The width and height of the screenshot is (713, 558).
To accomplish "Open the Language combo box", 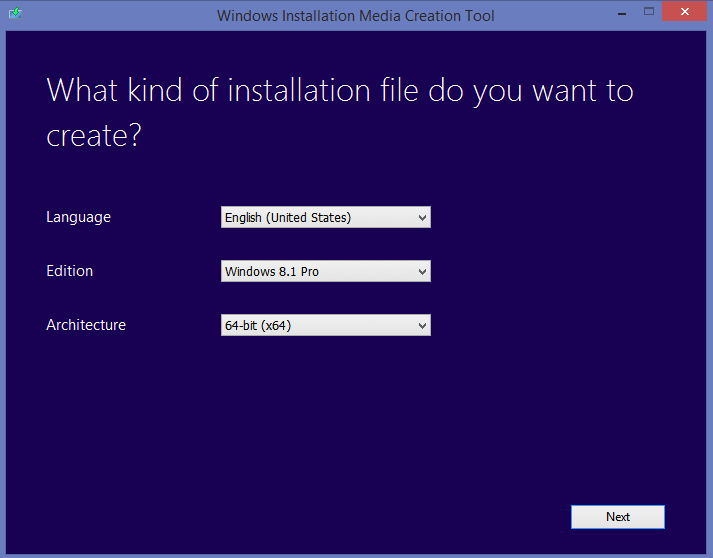I will click(325, 217).
